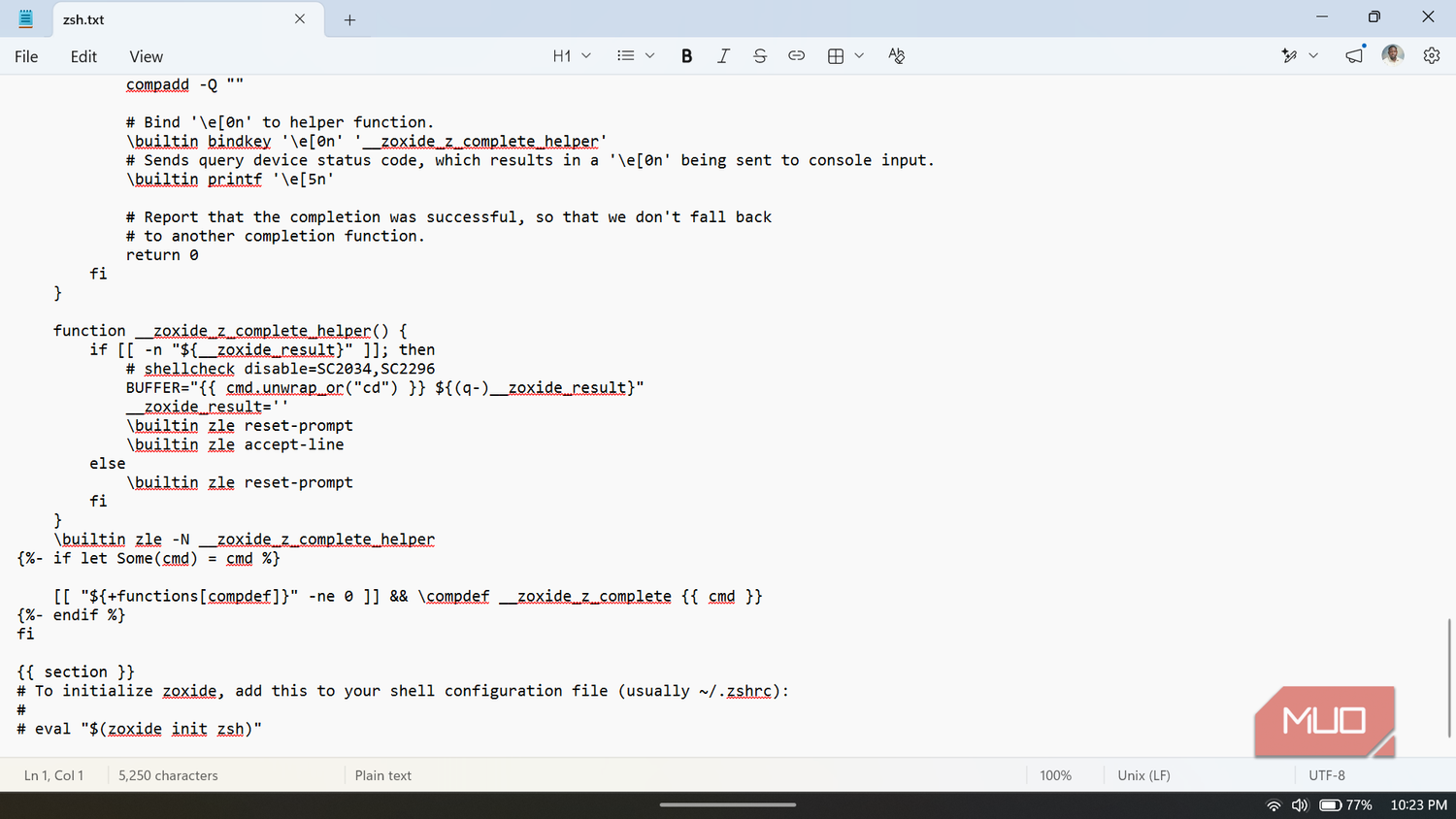Screen dimensions: 1456x819
Task: Toggle italic formatting
Action: (x=723, y=56)
